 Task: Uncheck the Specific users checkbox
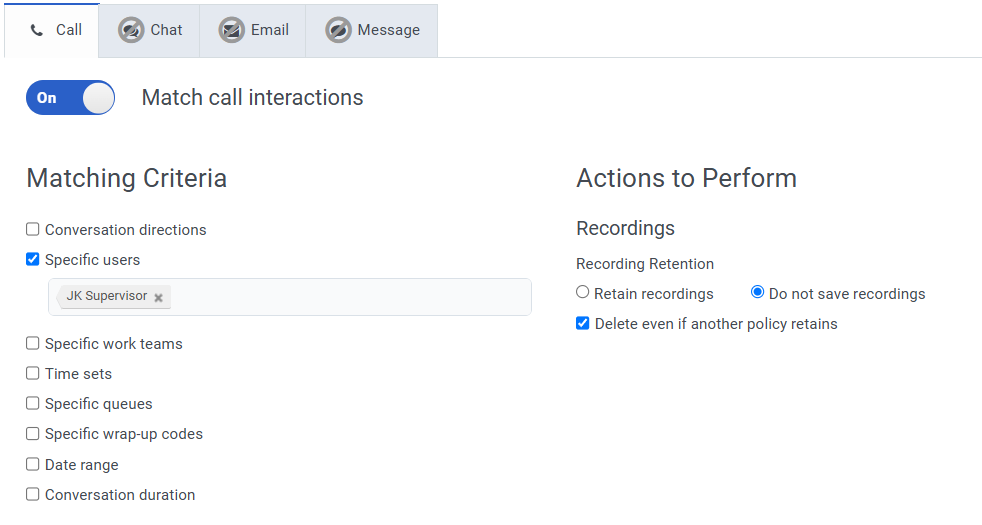pos(33,260)
